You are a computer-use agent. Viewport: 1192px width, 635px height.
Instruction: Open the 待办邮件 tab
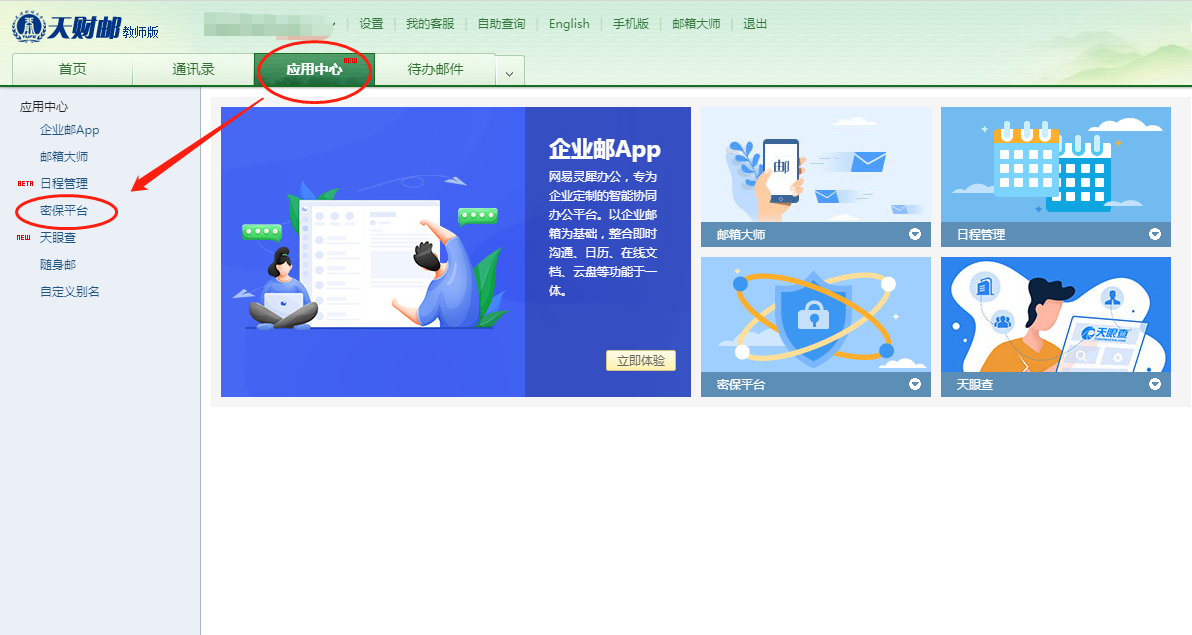tap(435, 70)
